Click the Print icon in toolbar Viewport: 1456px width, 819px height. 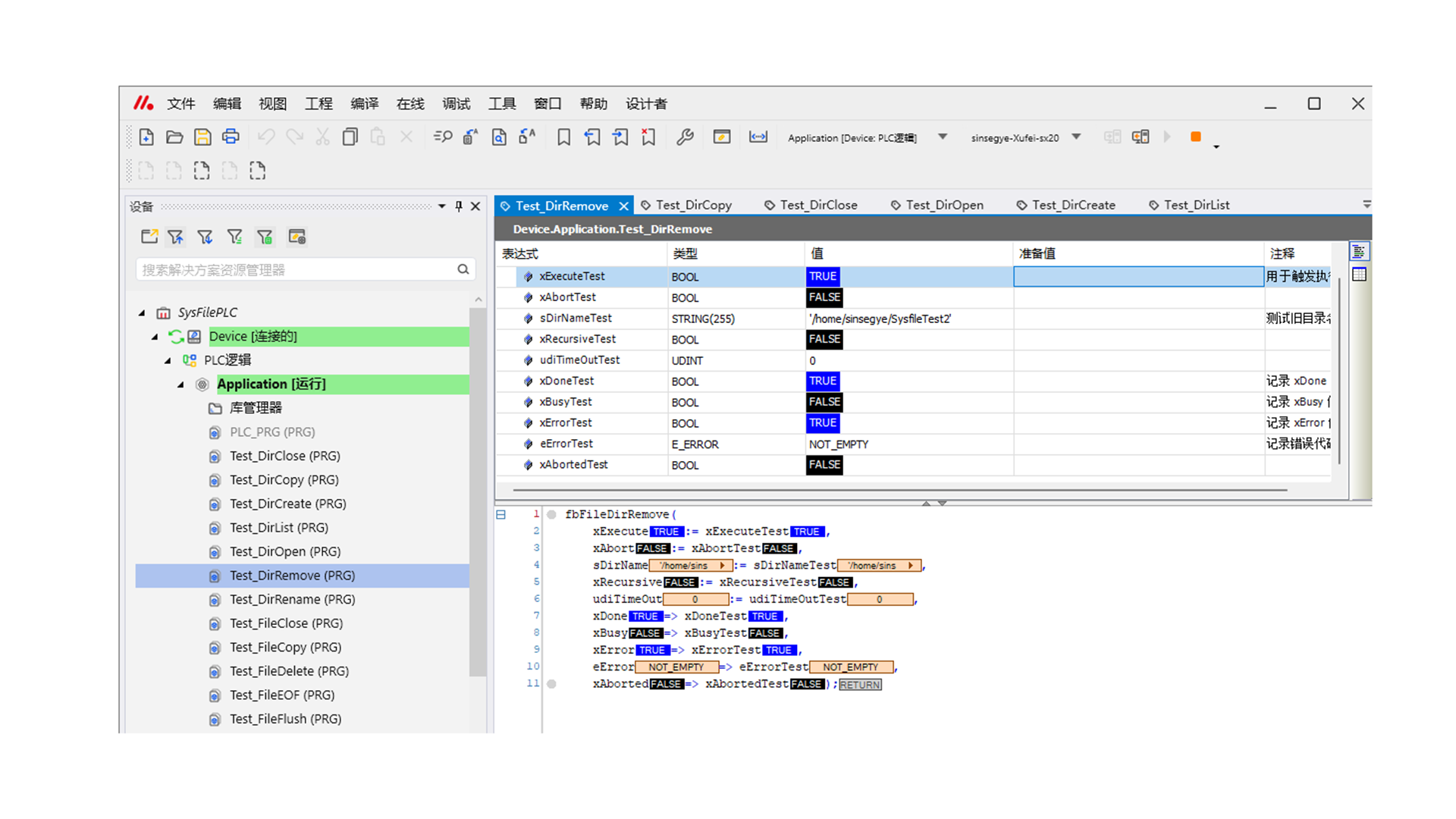coord(231,137)
